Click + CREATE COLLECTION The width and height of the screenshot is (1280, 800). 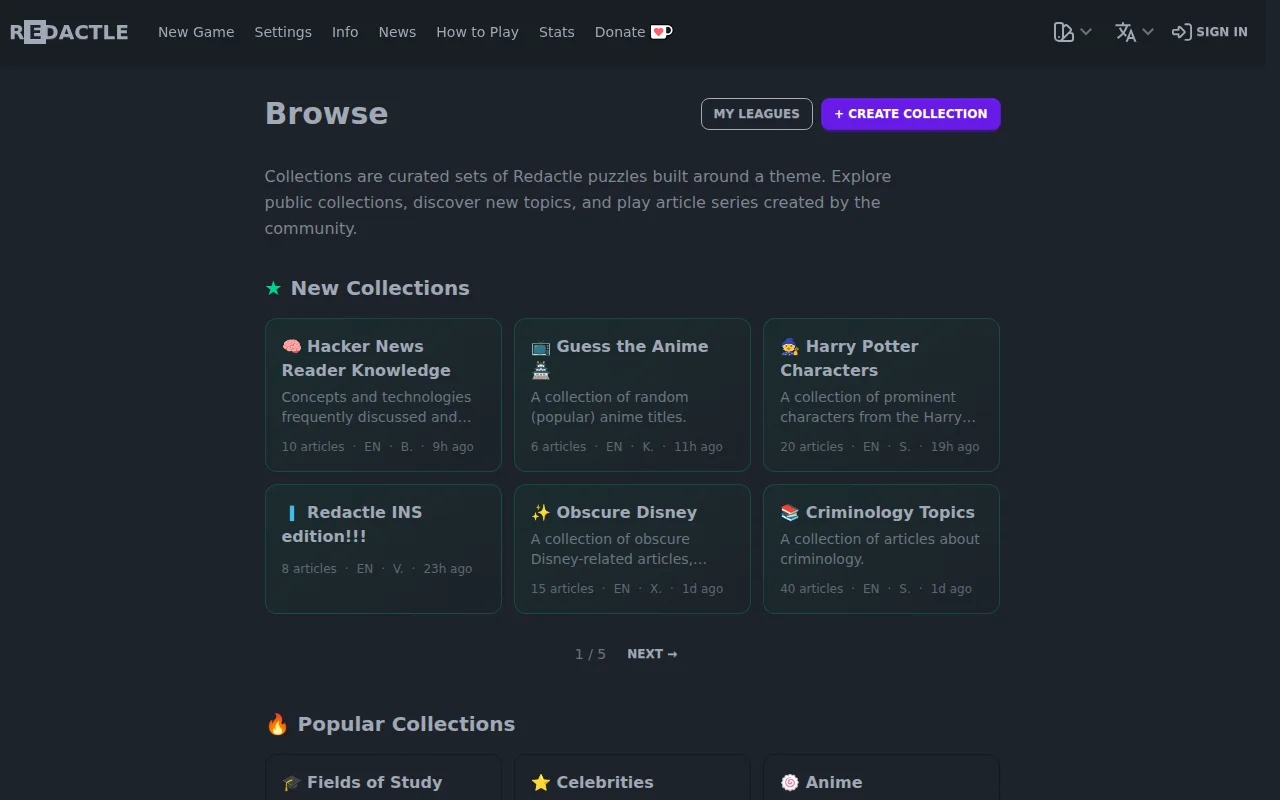[x=911, y=114]
